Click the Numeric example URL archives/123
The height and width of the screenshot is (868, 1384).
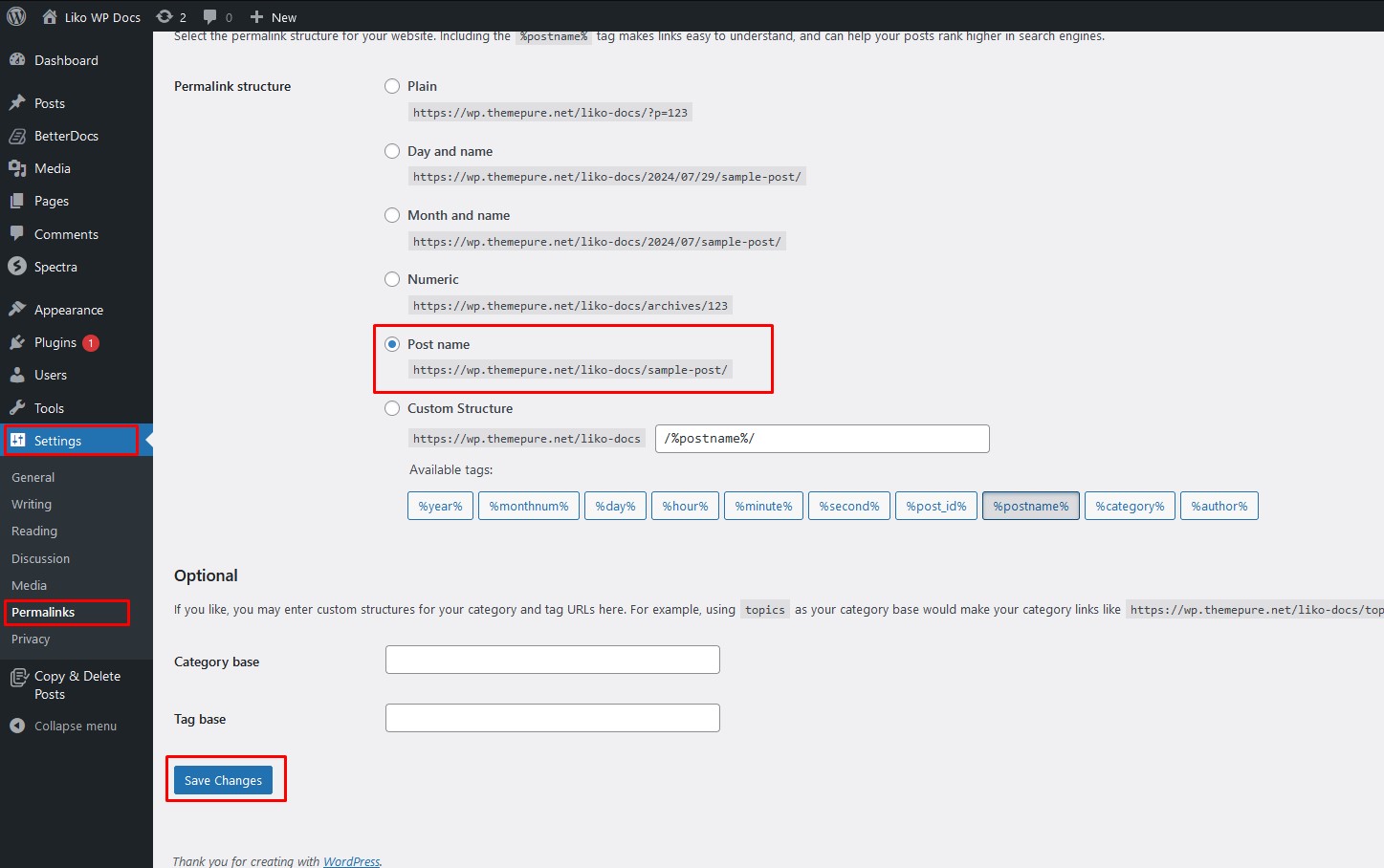point(570,306)
